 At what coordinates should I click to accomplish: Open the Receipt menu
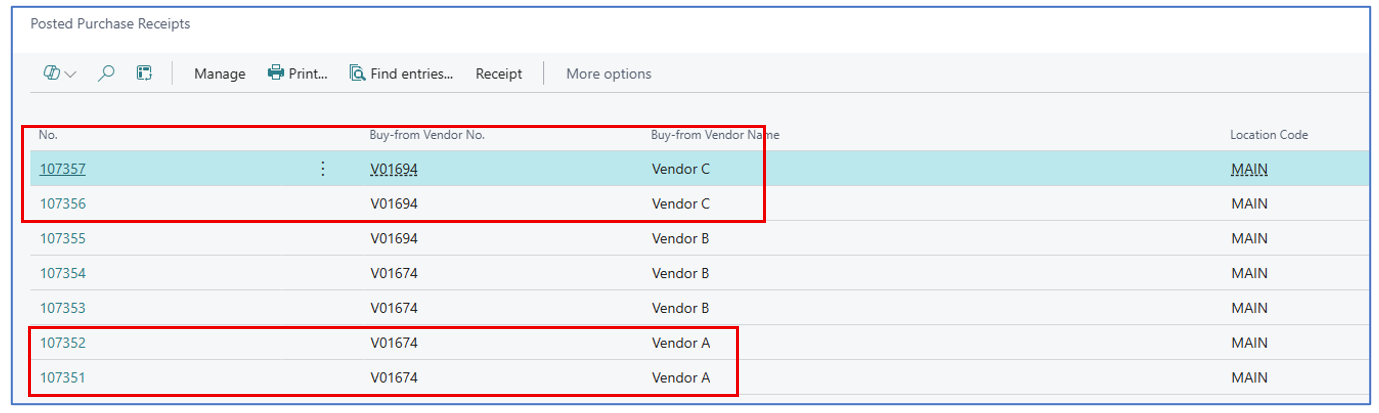pos(499,74)
